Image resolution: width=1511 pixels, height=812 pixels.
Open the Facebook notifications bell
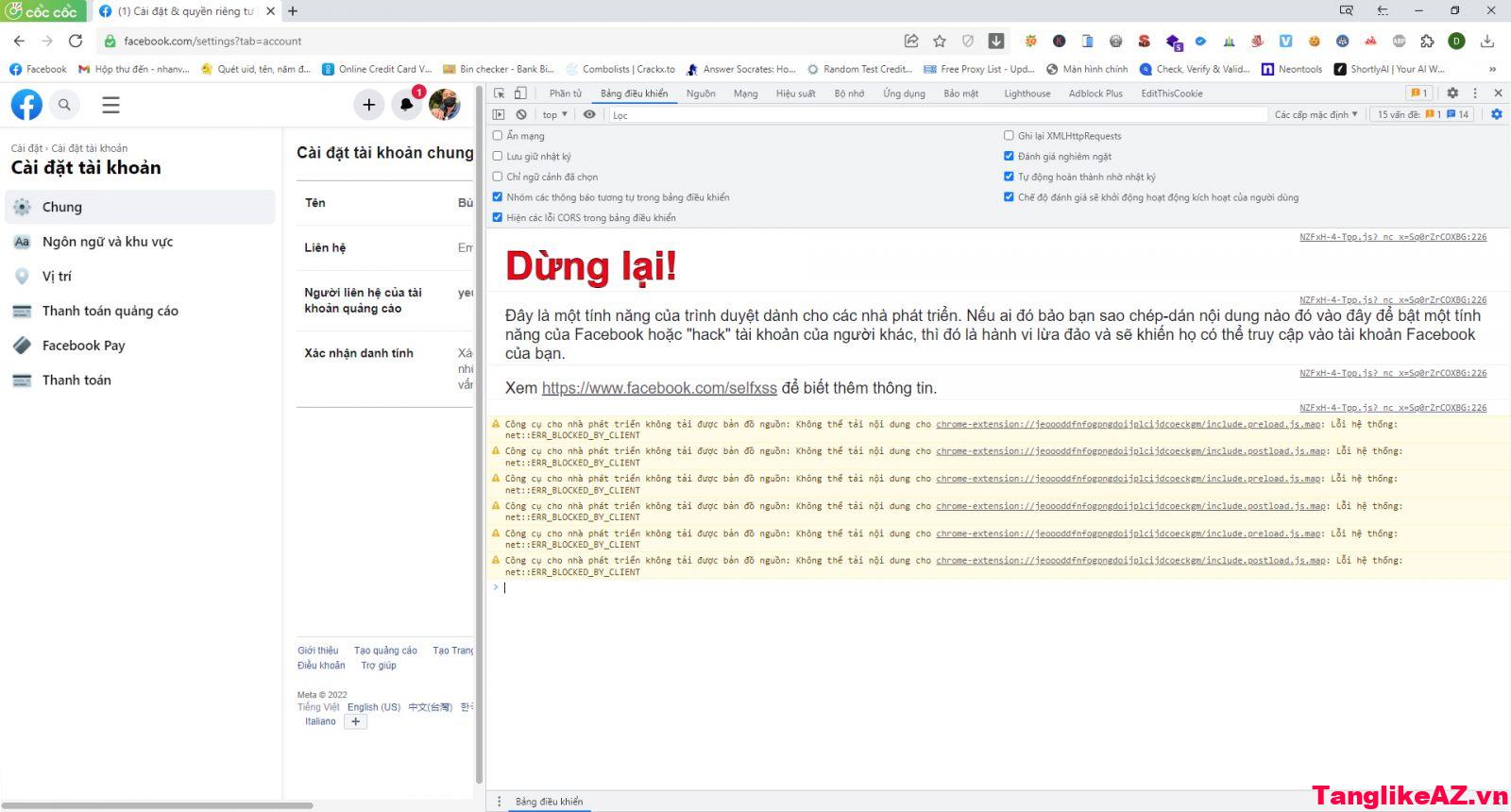tap(406, 105)
